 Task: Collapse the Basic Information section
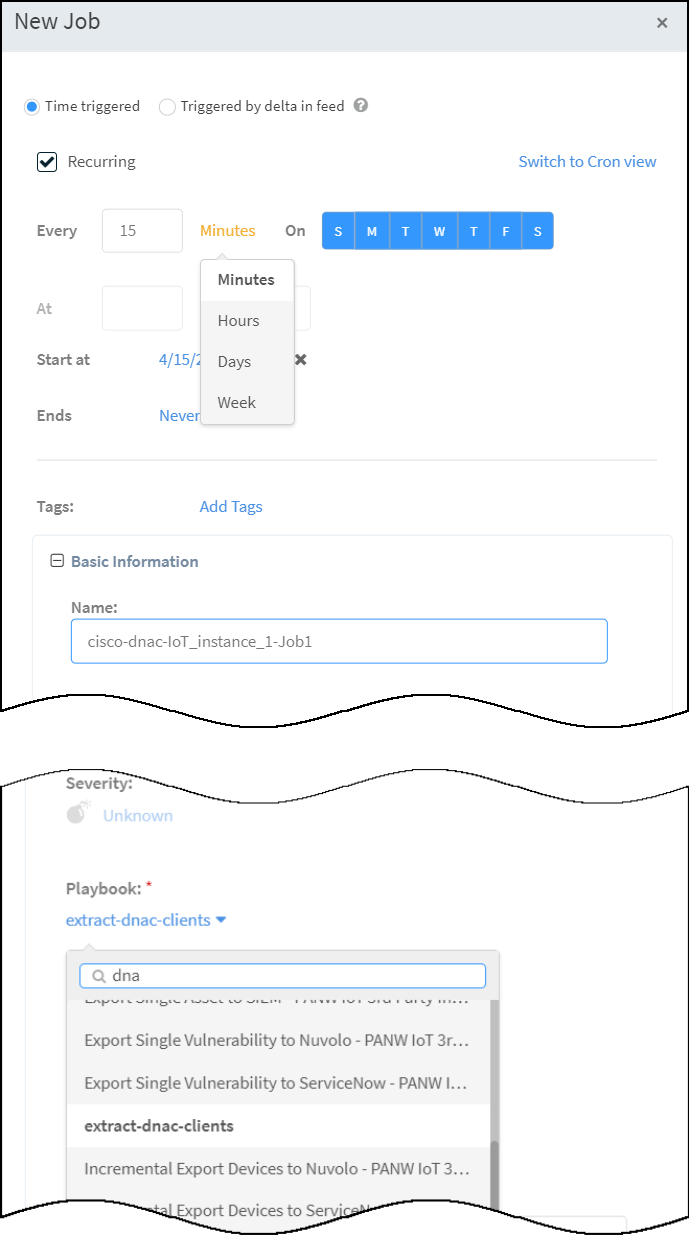pos(57,561)
